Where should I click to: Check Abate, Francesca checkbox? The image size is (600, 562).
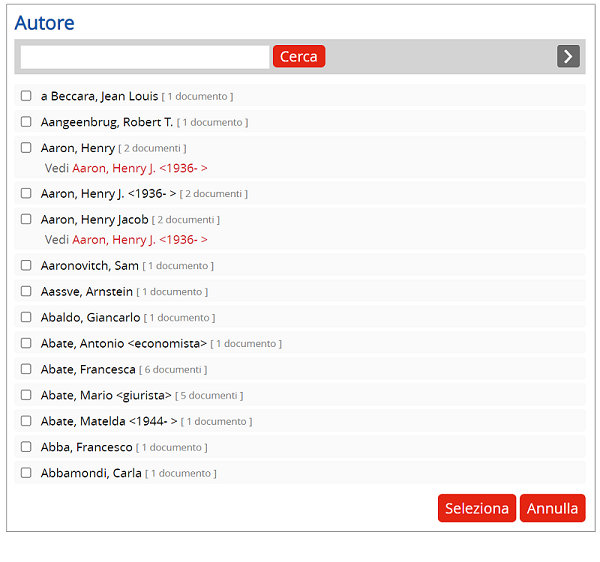[x=26, y=369]
